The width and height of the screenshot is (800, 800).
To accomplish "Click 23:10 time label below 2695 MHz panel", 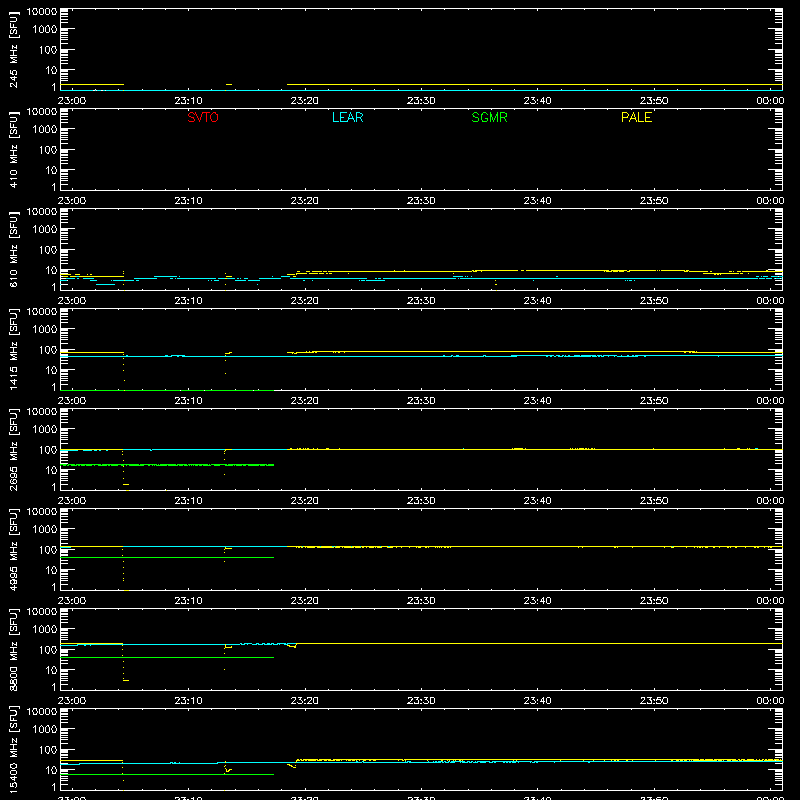I will [x=188, y=501].
